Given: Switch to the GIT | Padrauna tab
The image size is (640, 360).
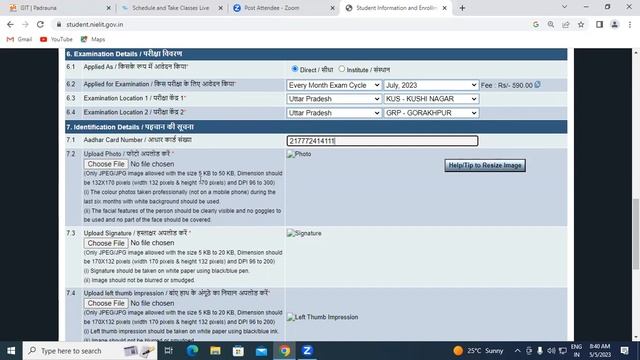Looking at the screenshot, I should pos(57,8).
